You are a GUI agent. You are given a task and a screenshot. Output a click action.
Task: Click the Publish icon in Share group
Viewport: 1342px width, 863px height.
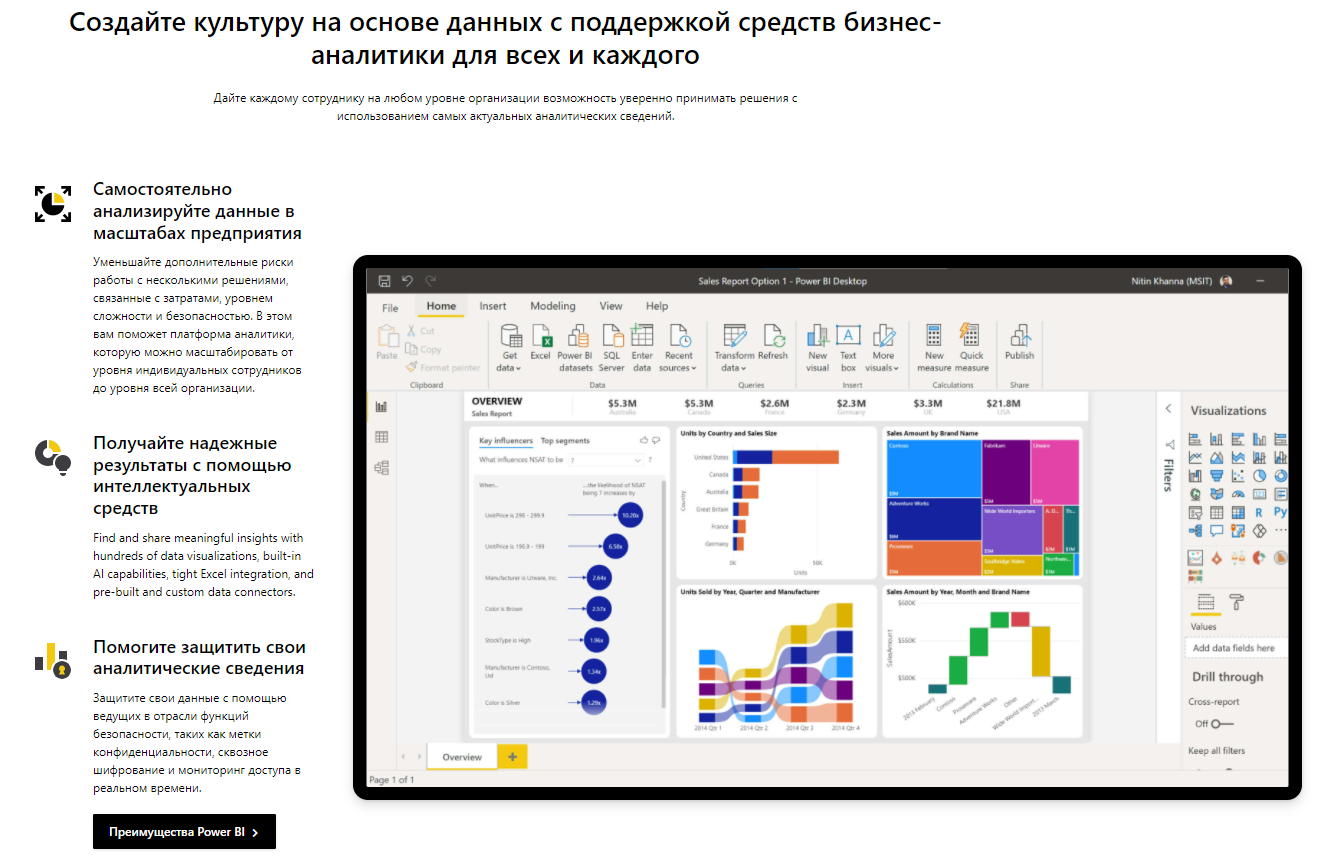click(x=1019, y=336)
